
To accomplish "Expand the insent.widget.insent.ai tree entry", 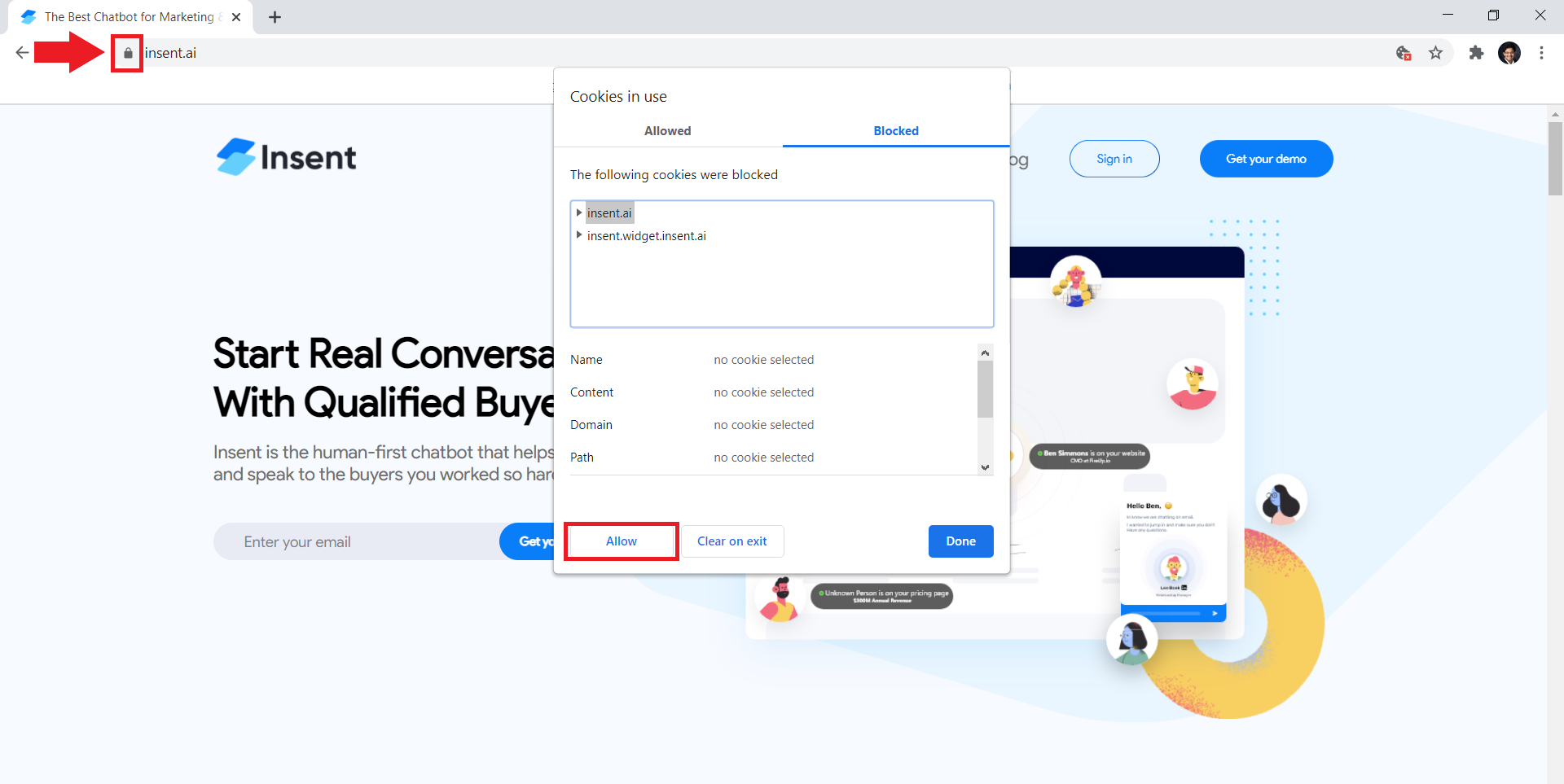I will point(579,235).
